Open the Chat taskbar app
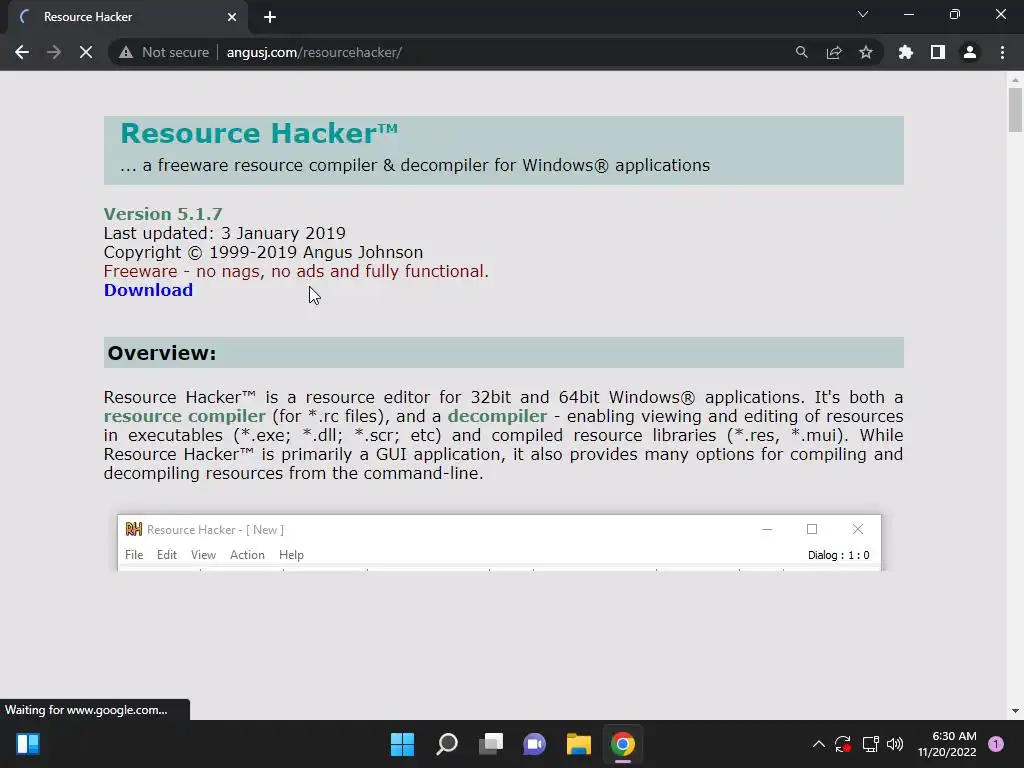Viewport: 1024px width, 768px height. [534, 744]
